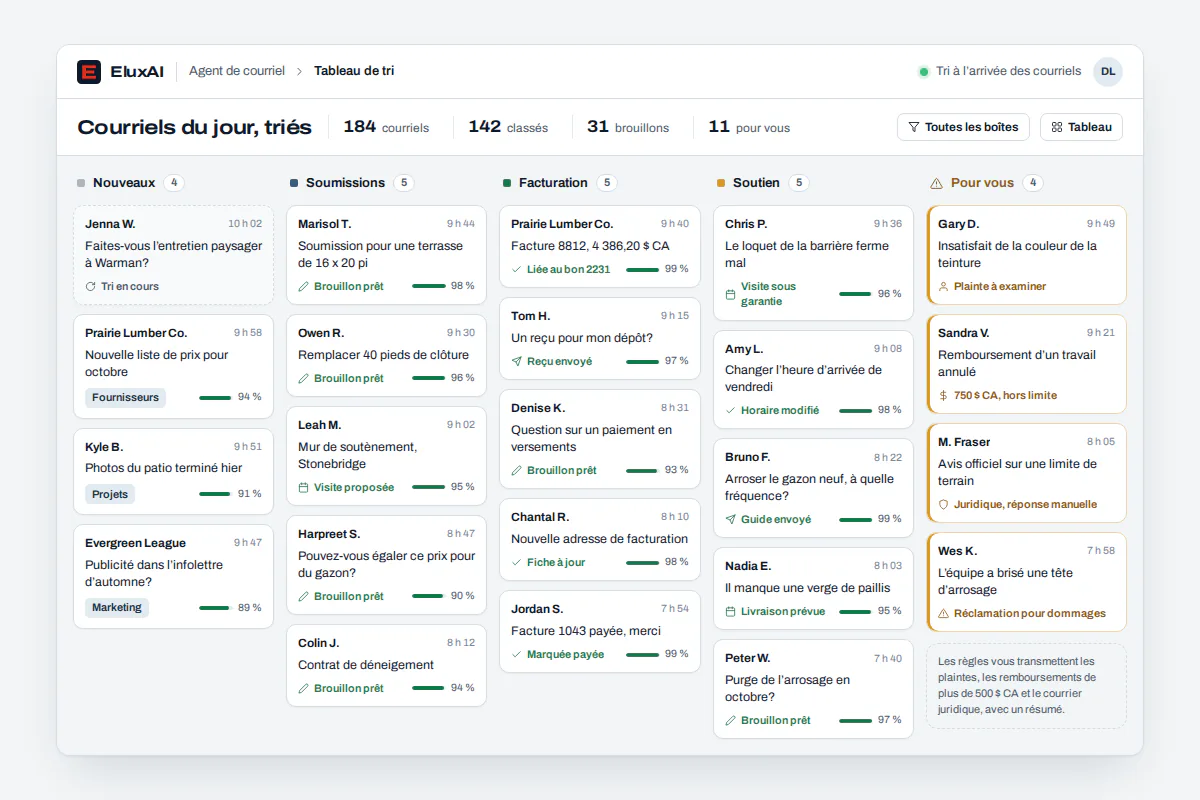Viewport: 1200px width, 800px height.
Task: Switch view with the Tableau button
Action: pyautogui.click(x=1081, y=127)
